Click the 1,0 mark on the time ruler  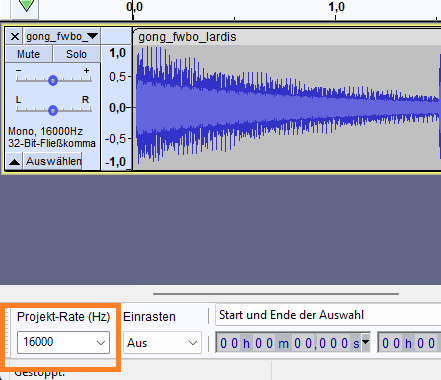(x=336, y=7)
